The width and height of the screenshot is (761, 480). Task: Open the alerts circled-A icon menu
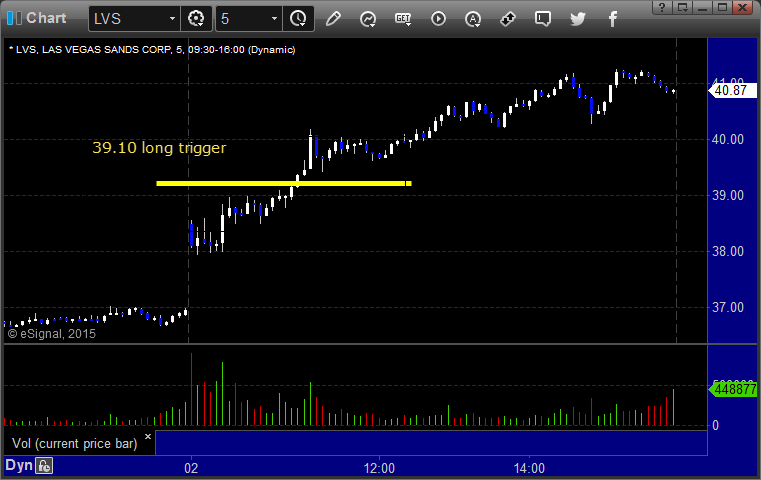[473, 19]
